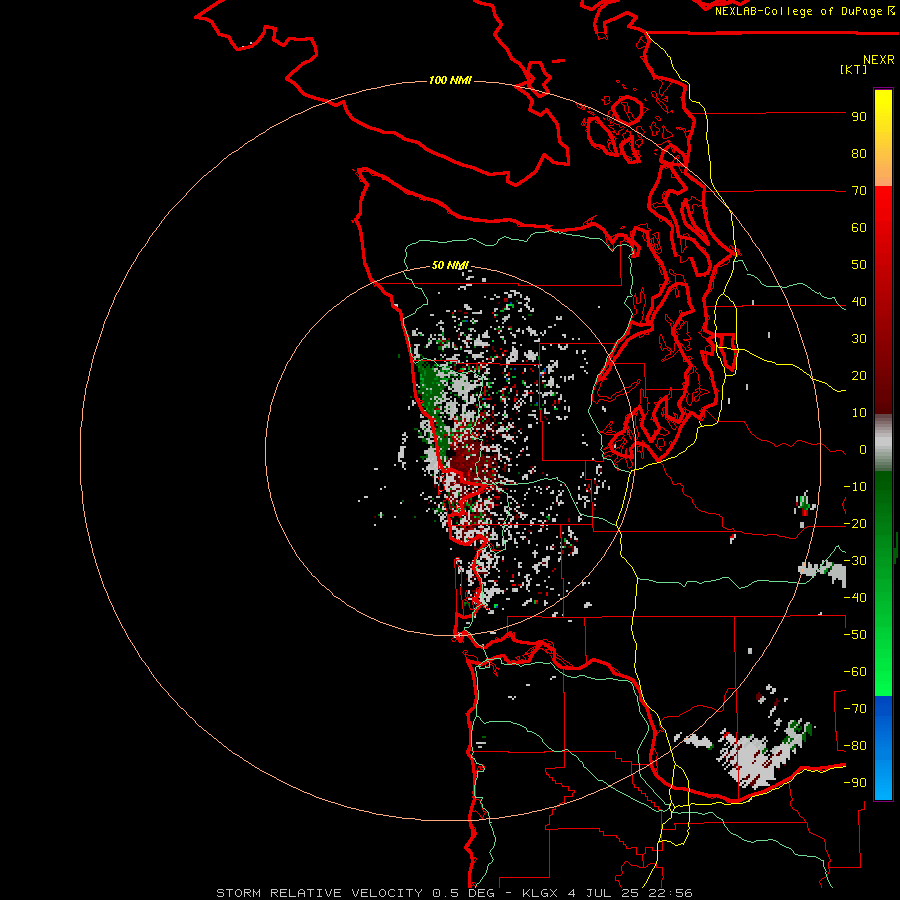Click the 50 value on velocity scale
This screenshot has height=900, width=900.
[859, 265]
